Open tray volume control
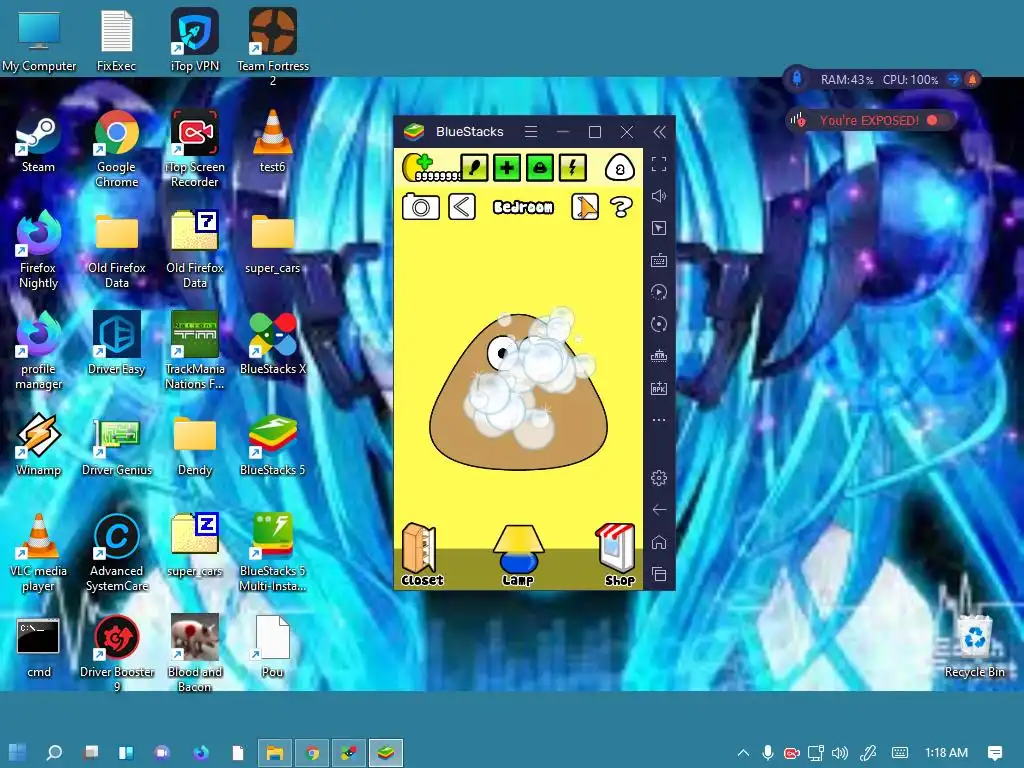The image size is (1024, 768). (840, 753)
